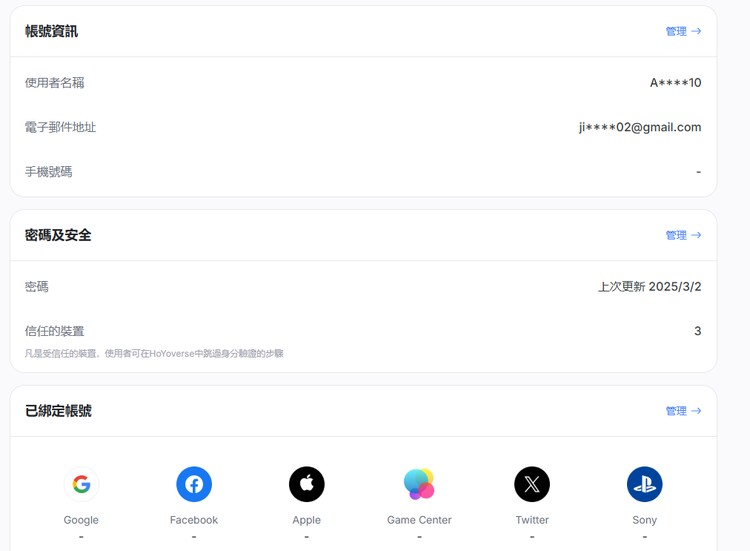
Task: Click the 密碼 row label
Action: pyautogui.click(x=37, y=287)
